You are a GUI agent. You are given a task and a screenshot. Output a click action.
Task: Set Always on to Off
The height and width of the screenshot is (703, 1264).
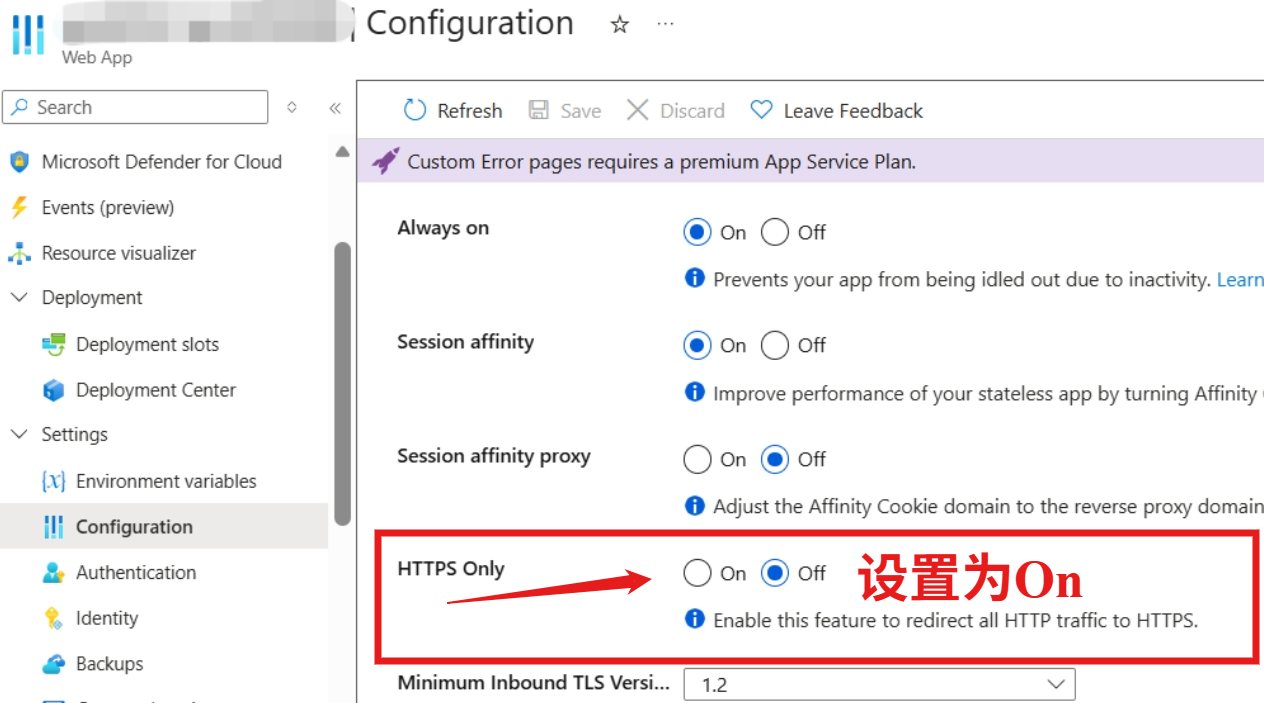tap(775, 232)
